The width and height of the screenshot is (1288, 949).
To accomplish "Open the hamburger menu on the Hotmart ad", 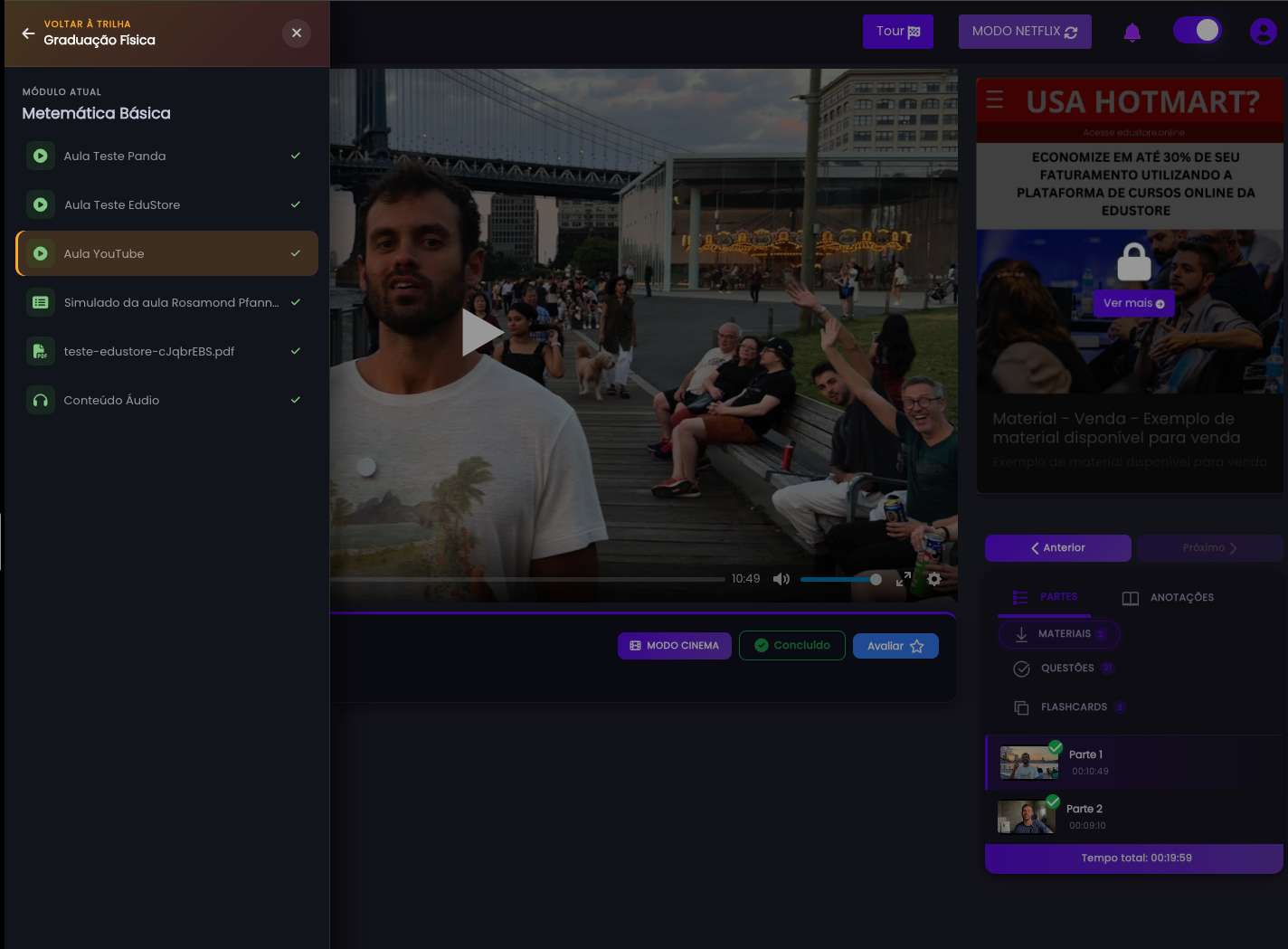I will point(995,100).
